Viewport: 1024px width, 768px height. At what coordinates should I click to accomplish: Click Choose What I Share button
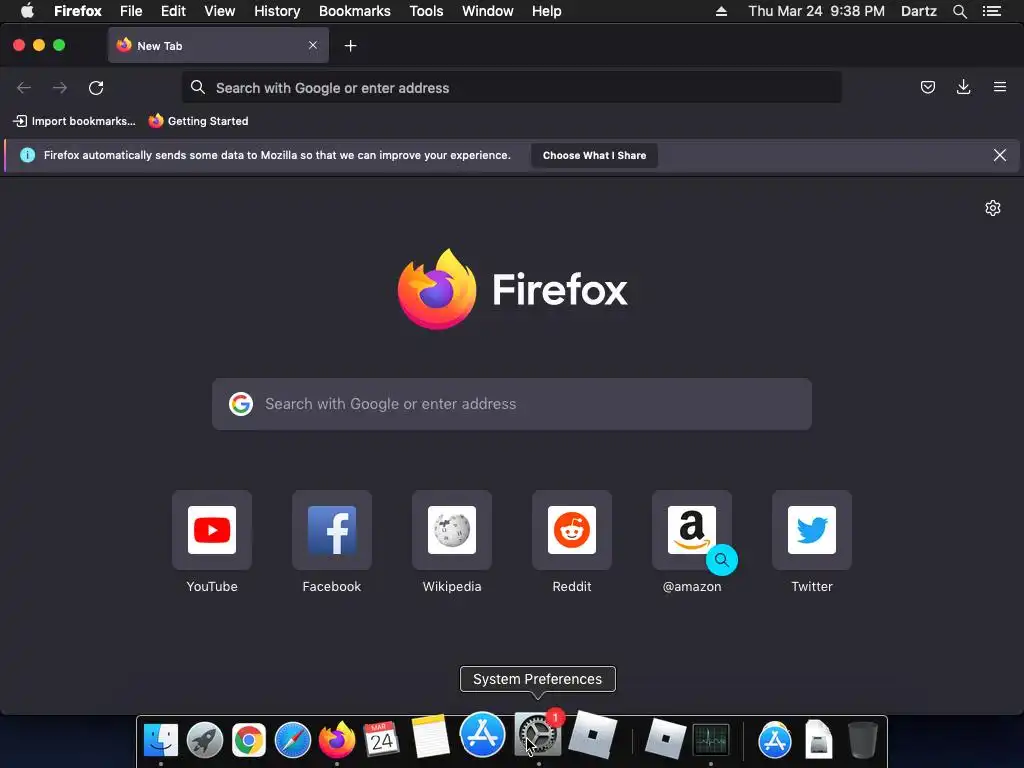pos(594,155)
